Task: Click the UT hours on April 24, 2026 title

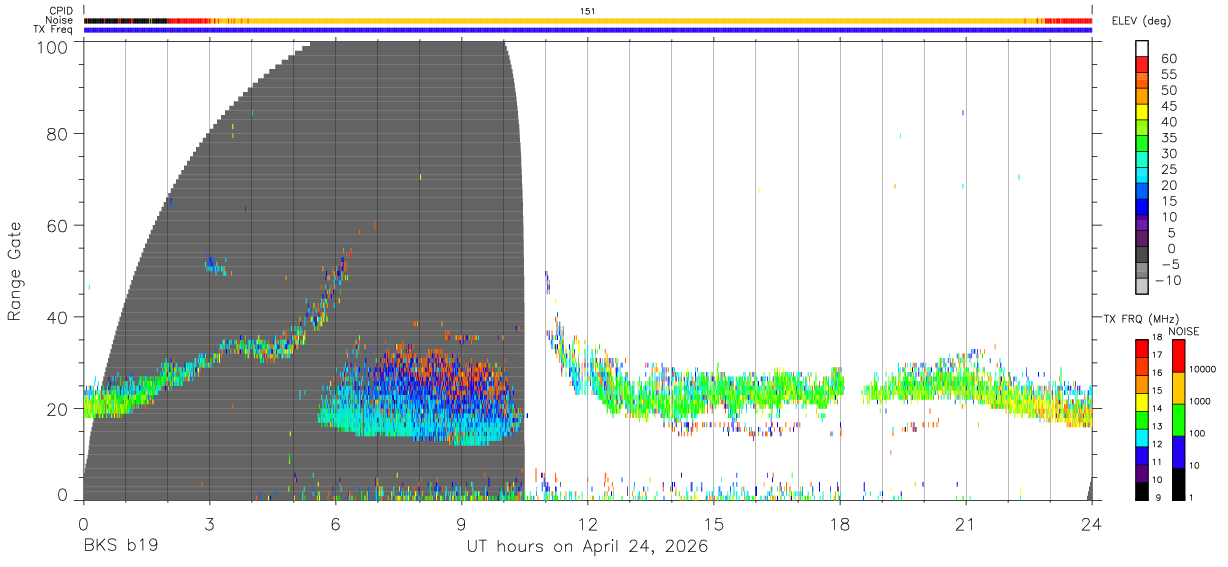Action: (x=587, y=547)
